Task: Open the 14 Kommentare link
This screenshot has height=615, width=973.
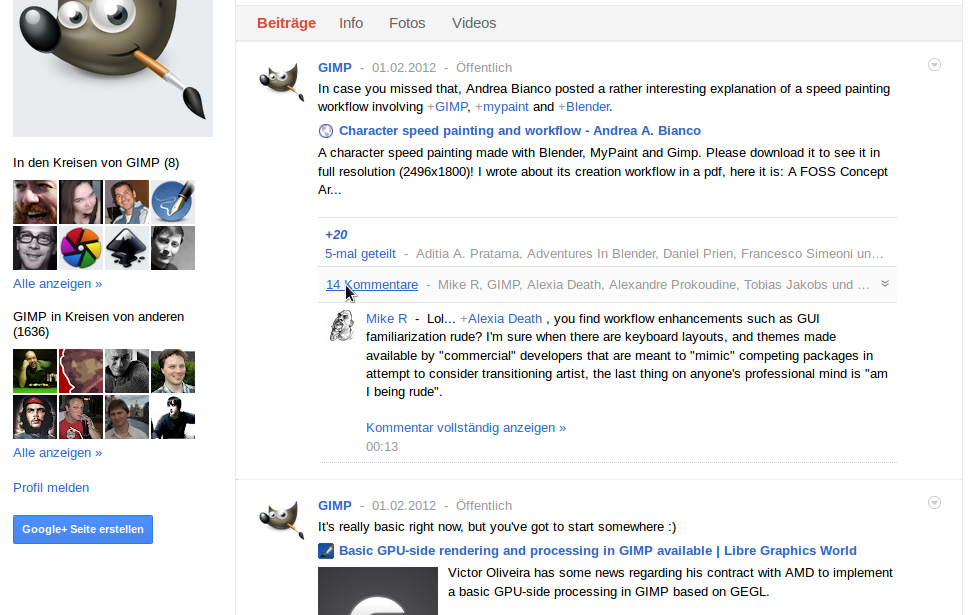Action: coord(372,285)
